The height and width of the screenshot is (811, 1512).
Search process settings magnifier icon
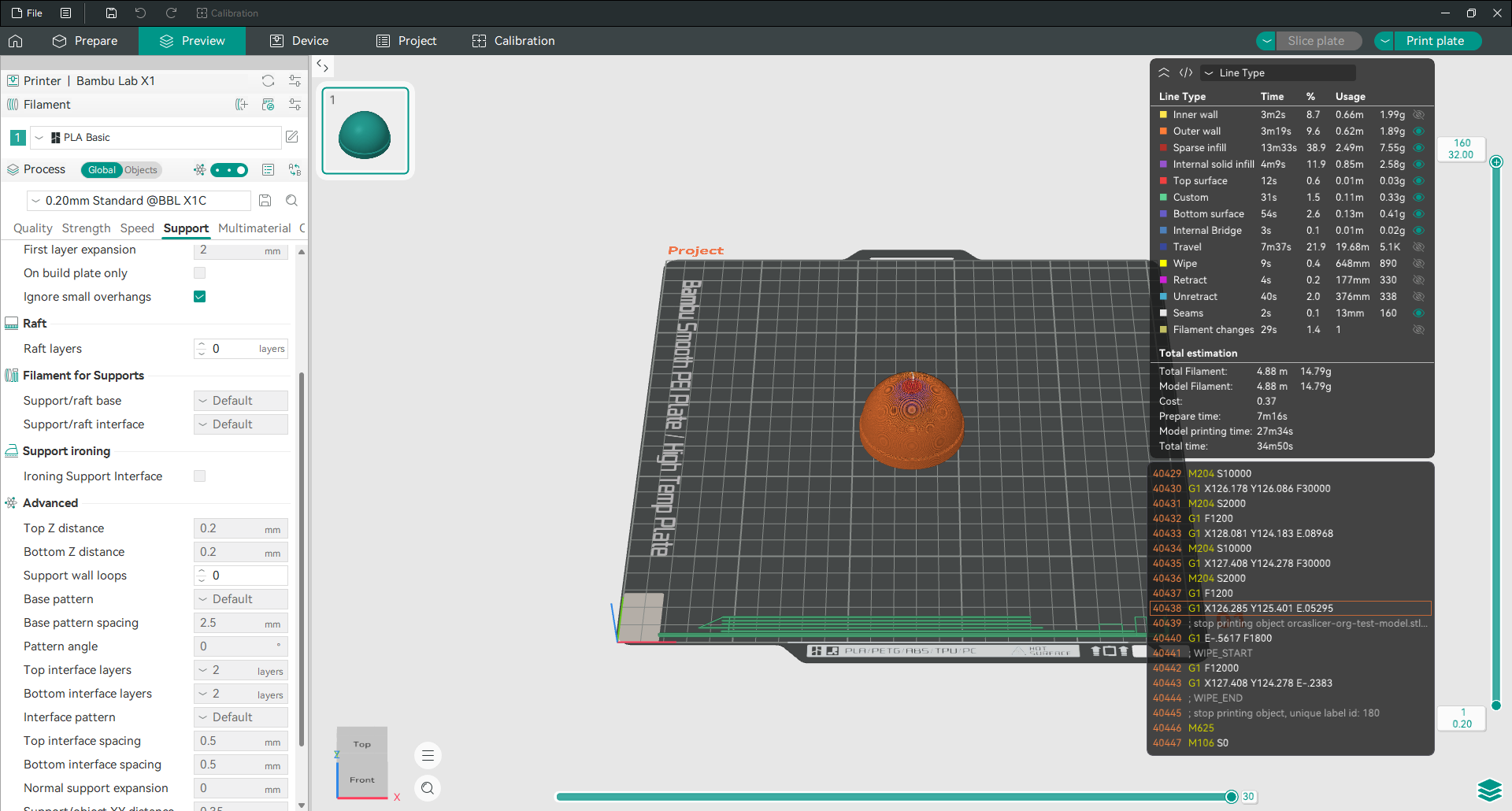click(x=292, y=200)
